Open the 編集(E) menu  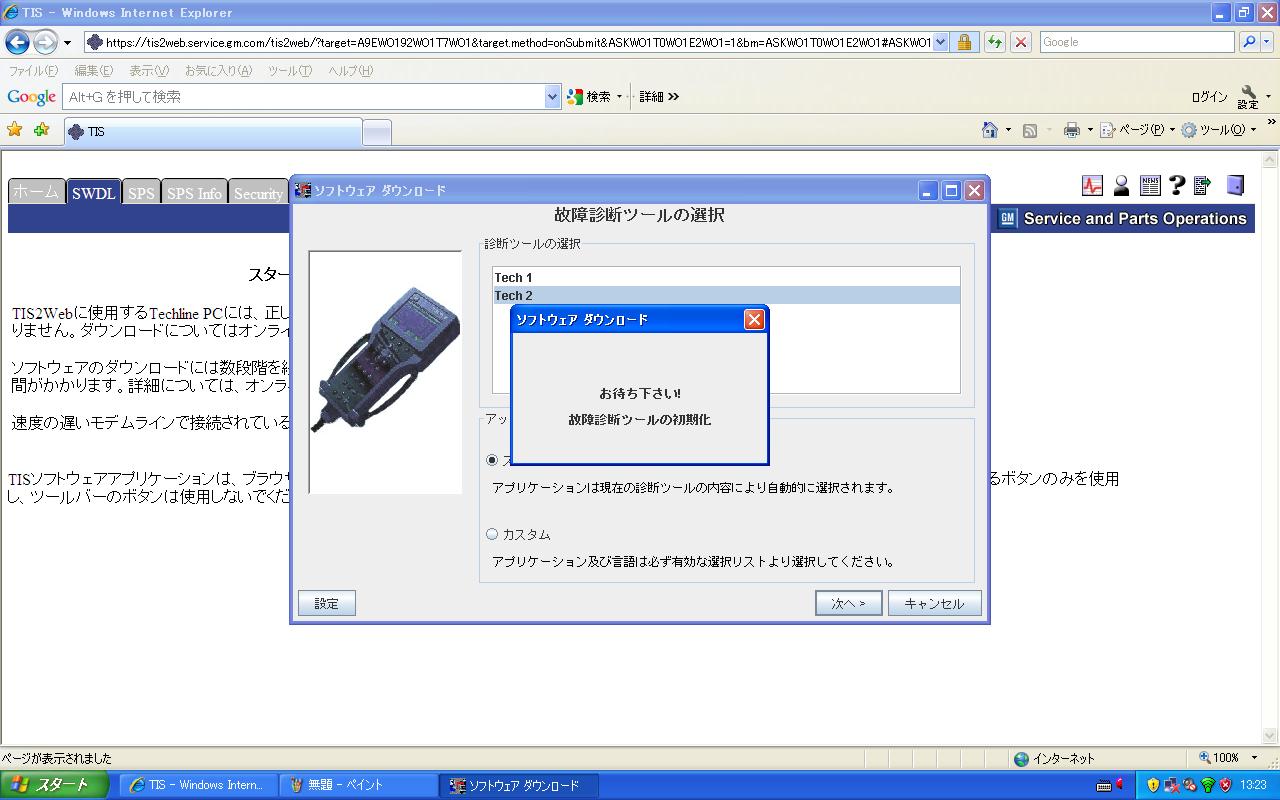point(94,71)
